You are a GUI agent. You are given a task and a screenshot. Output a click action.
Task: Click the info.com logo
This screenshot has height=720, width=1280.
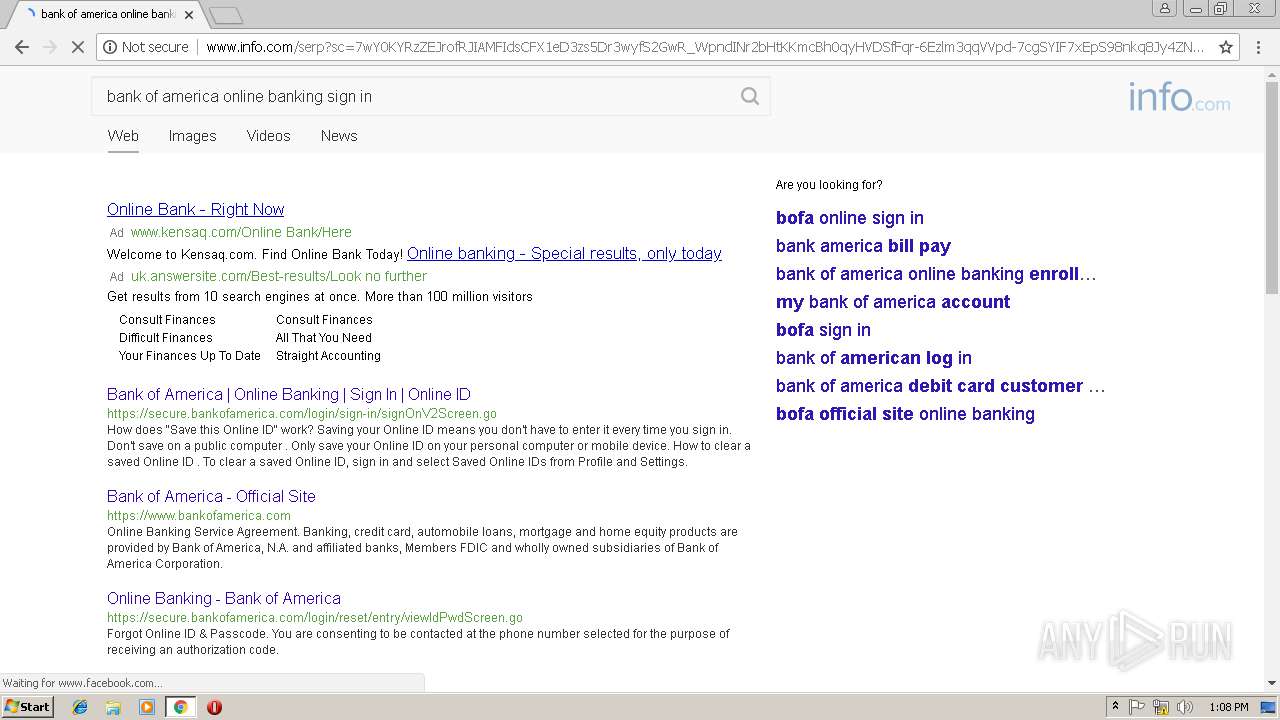coord(1179,98)
